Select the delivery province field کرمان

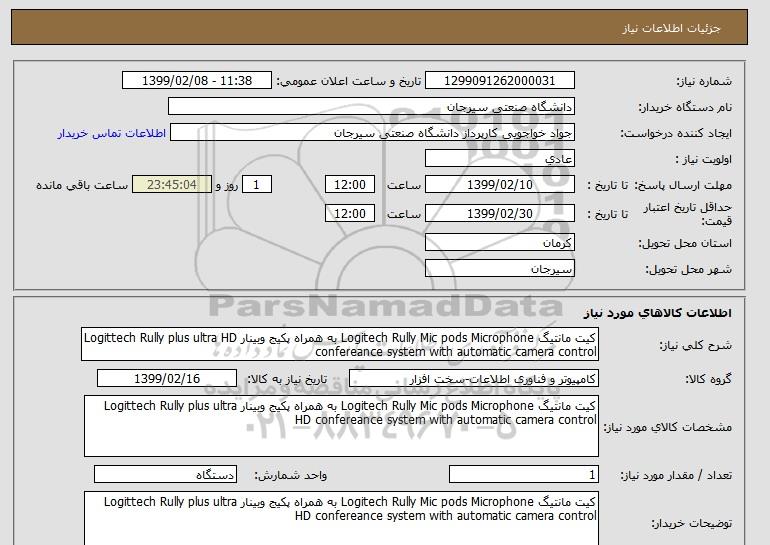click(x=499, y=243)
